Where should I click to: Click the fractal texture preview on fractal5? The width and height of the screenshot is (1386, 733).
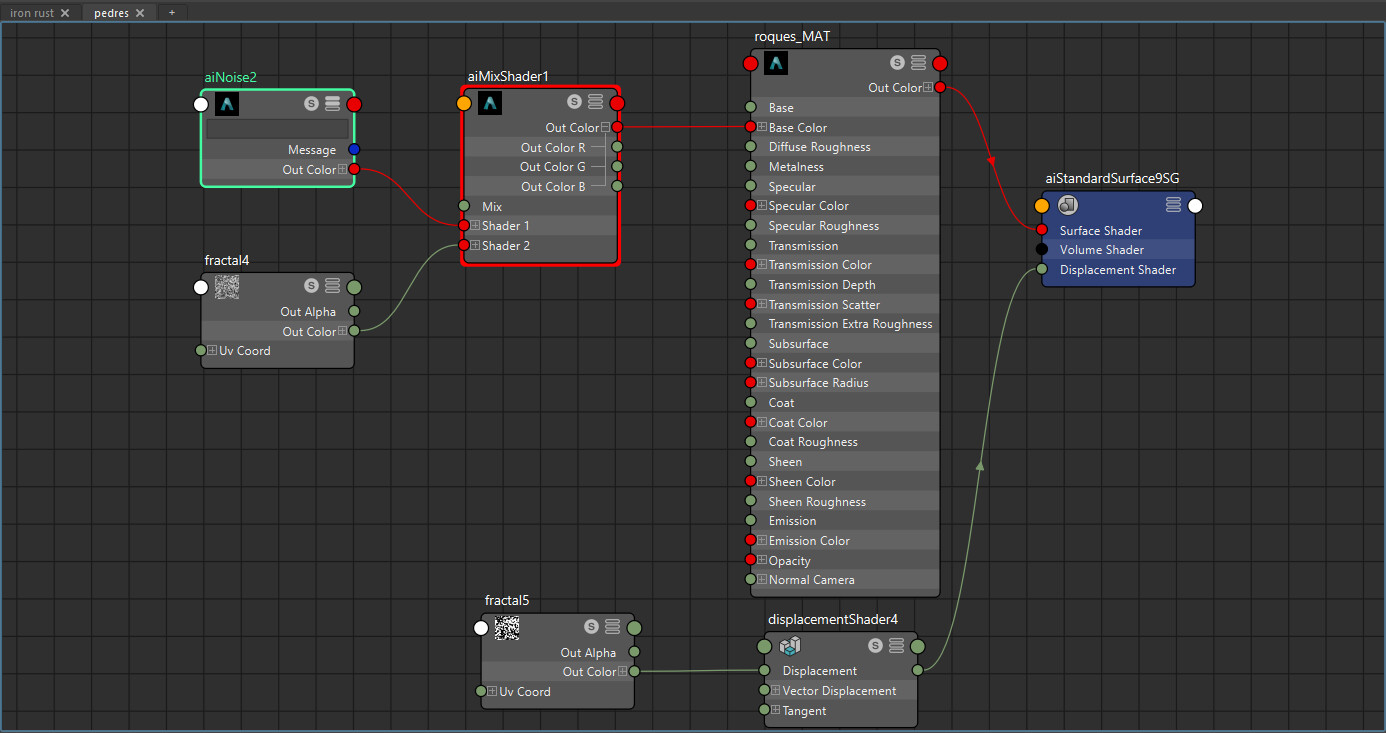pyautogui.click(x=508, y=627)
